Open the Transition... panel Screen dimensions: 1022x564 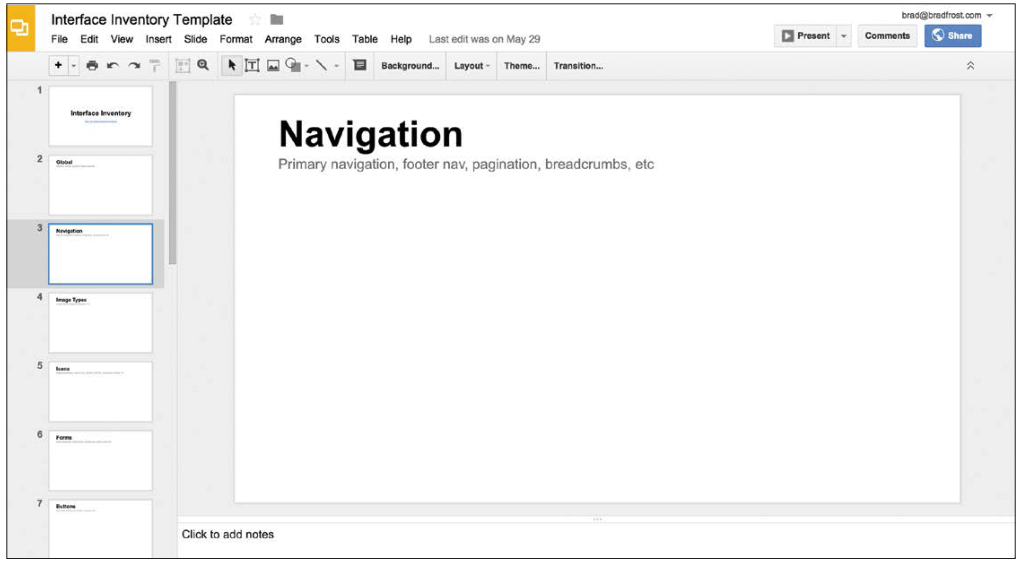tap(578, 66)
